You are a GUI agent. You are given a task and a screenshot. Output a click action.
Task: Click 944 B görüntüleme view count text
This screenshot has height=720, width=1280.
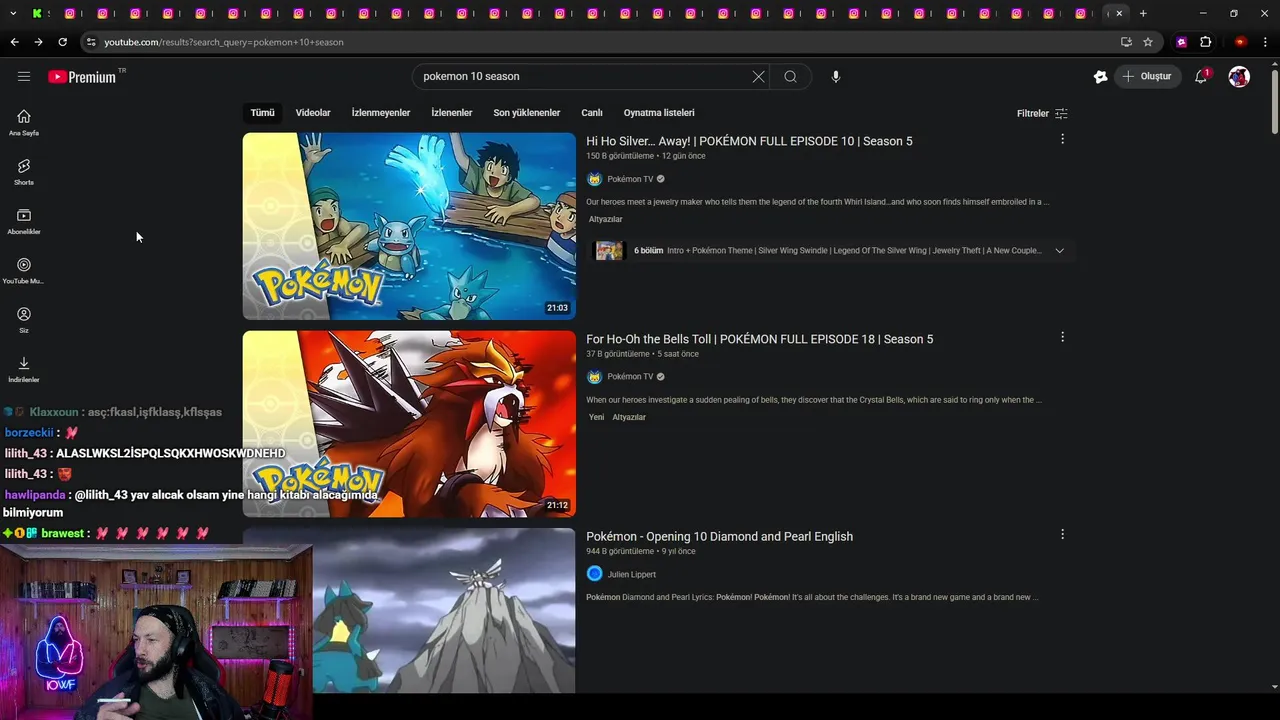[x=620, y=551]
